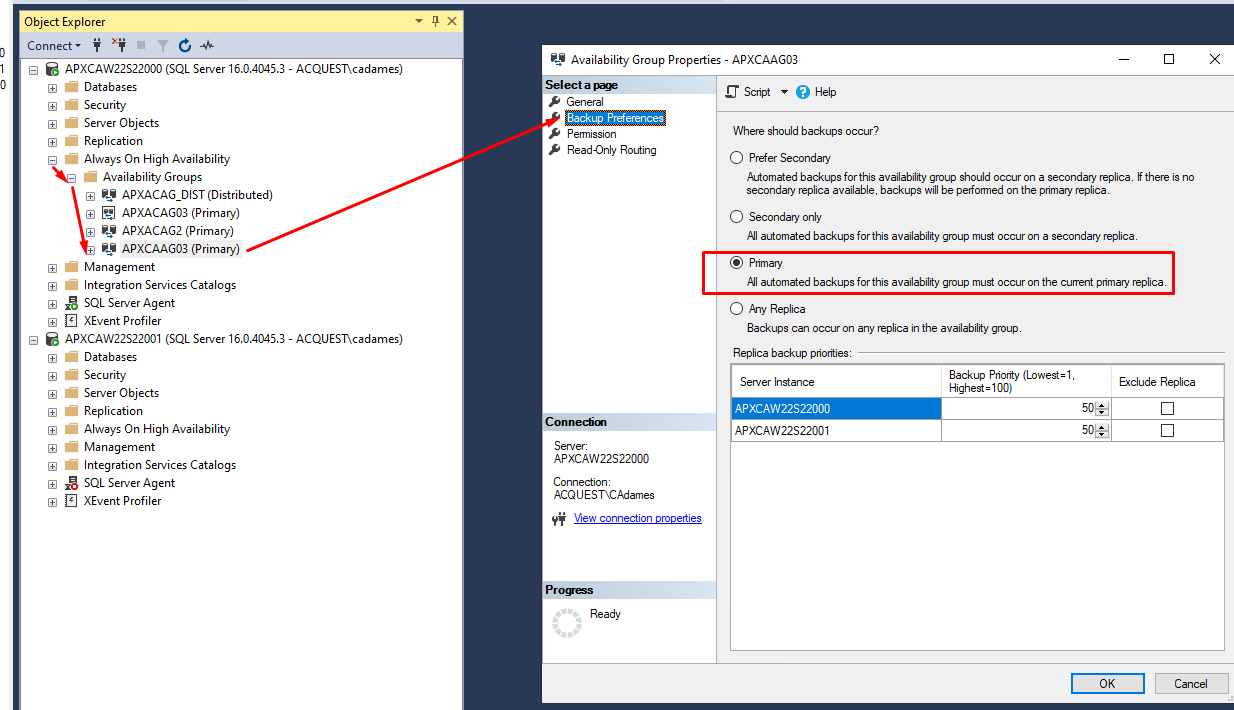Select Databases under APXCAW22S22001
1234x710 pixels.
point(110,357)
